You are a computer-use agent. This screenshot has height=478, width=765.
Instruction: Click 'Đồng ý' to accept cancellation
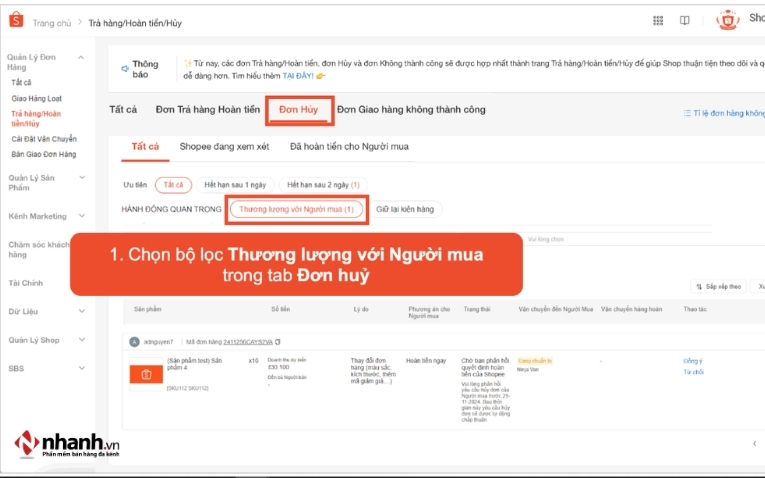[693, 360]
